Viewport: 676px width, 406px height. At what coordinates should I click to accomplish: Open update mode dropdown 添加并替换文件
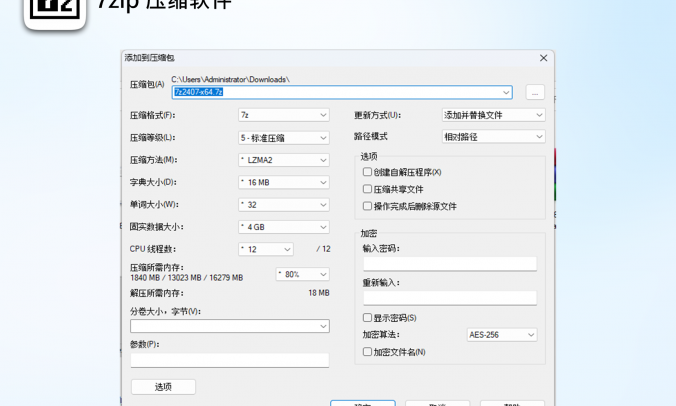(x=494, y=115)
